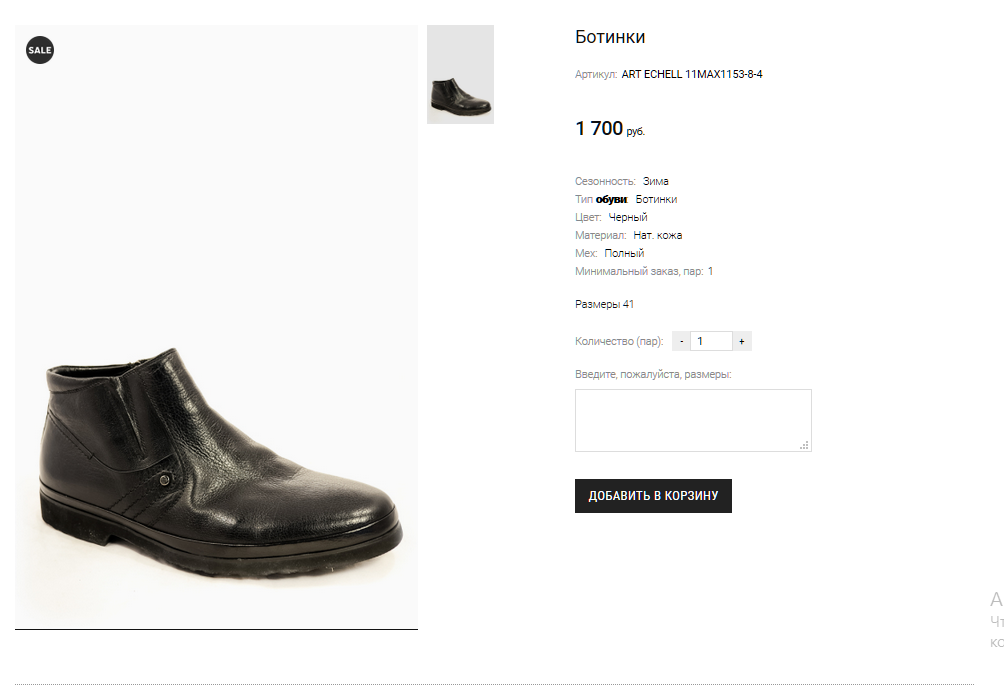This screenshot has width=1004, height=696.
Task: Select the small boot thumbnail
Action: (460, 75)
